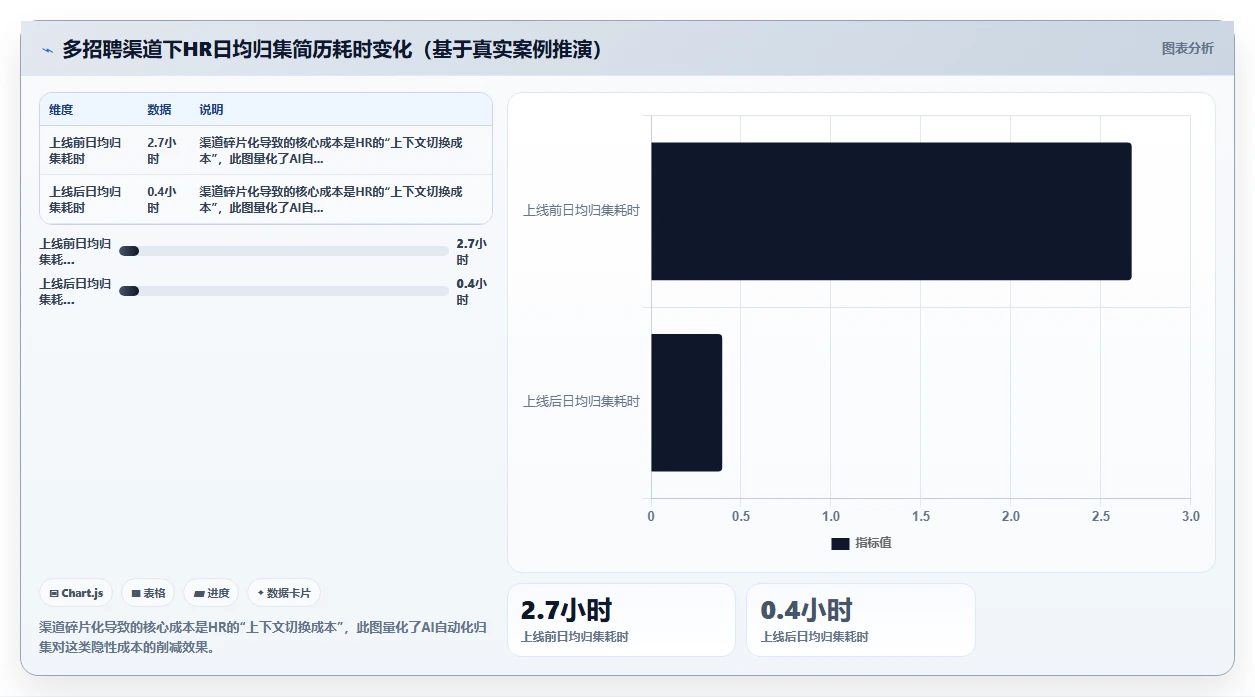Screen dimensions: 1255x697
Task: Click the 维度 column header
Action: click(61, 110)
